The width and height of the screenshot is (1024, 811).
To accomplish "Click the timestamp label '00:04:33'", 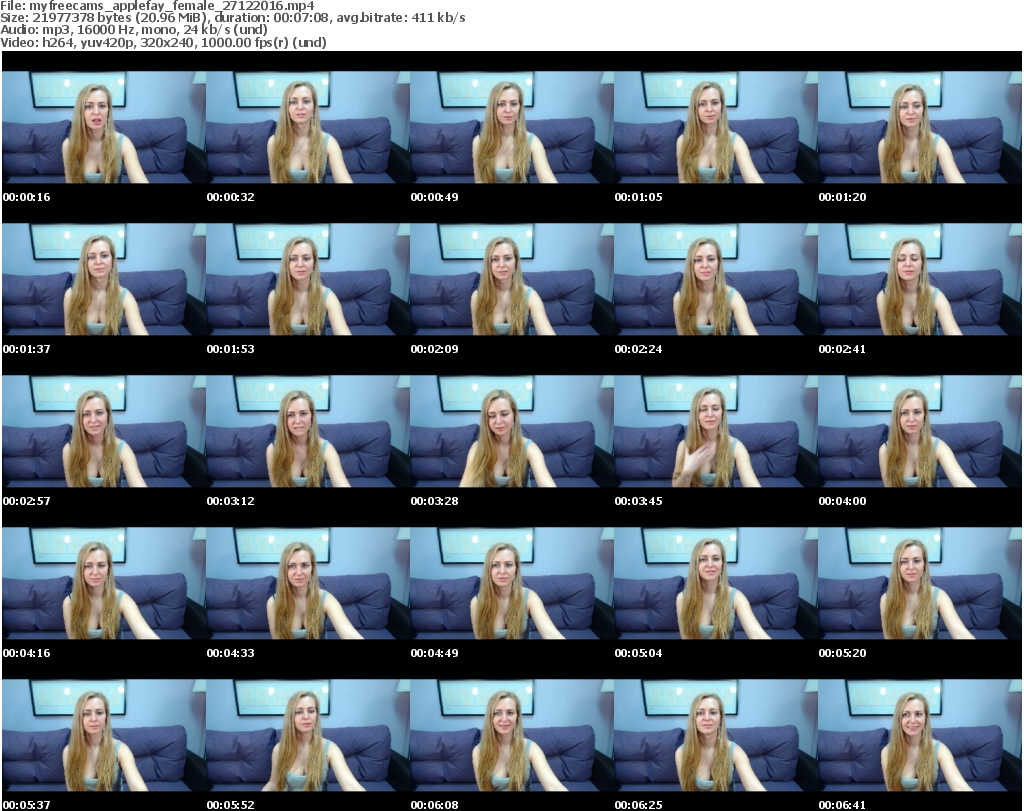I will tap(231, 653).
